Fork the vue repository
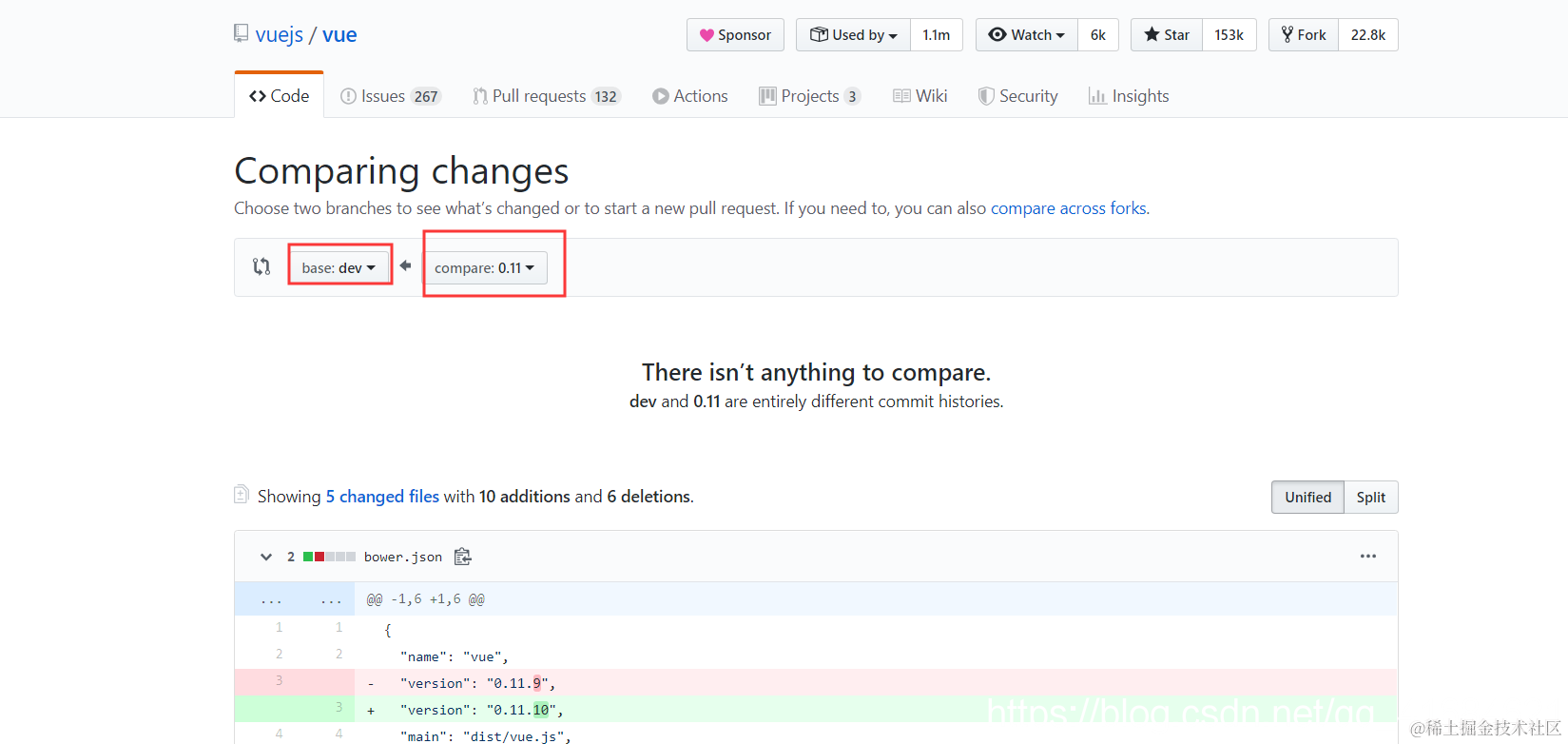Image resolution: width=1568 pixels, height=744 pixels. click(1304, 35)
